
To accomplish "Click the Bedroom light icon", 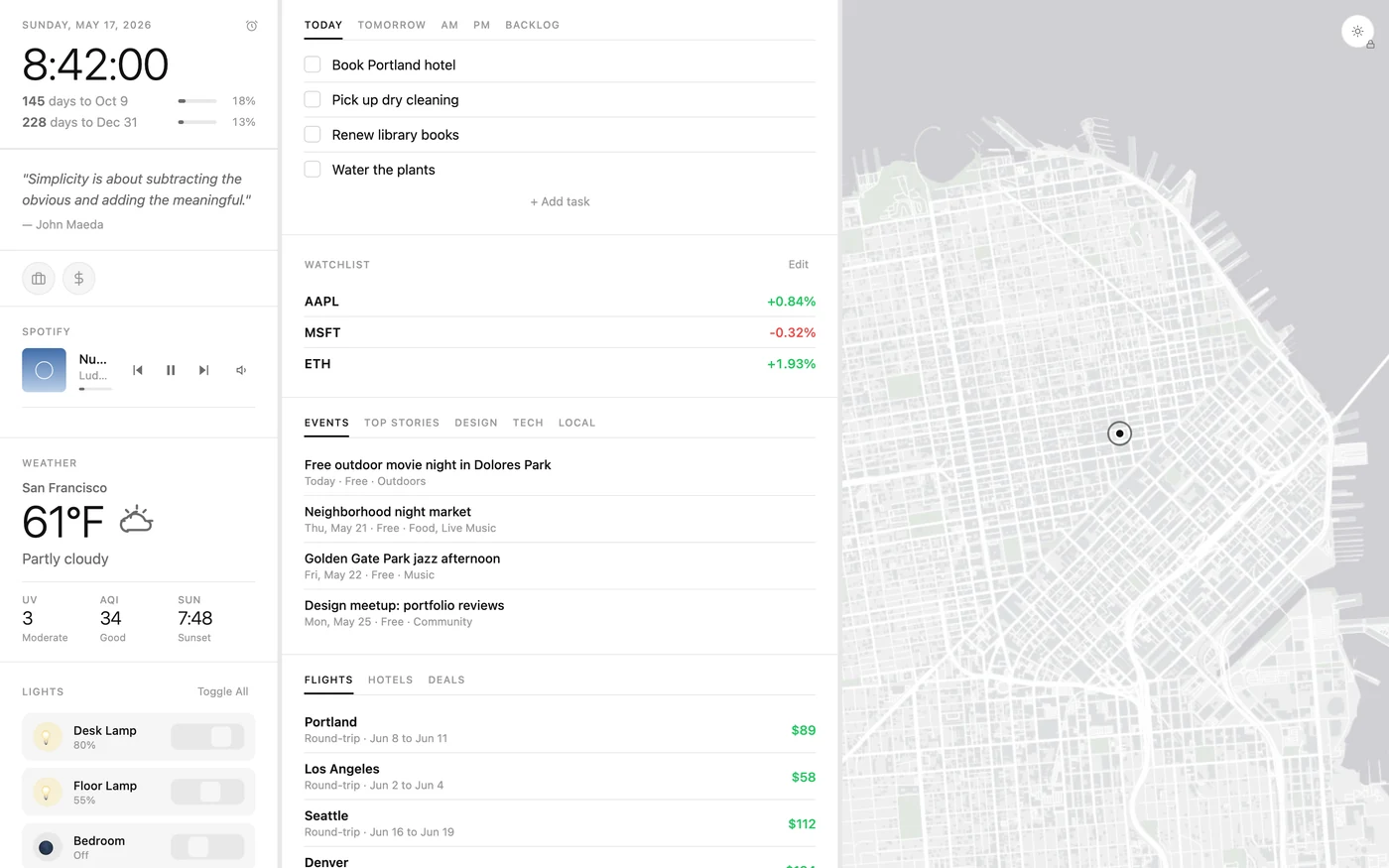I will click(x=46, y=847).
